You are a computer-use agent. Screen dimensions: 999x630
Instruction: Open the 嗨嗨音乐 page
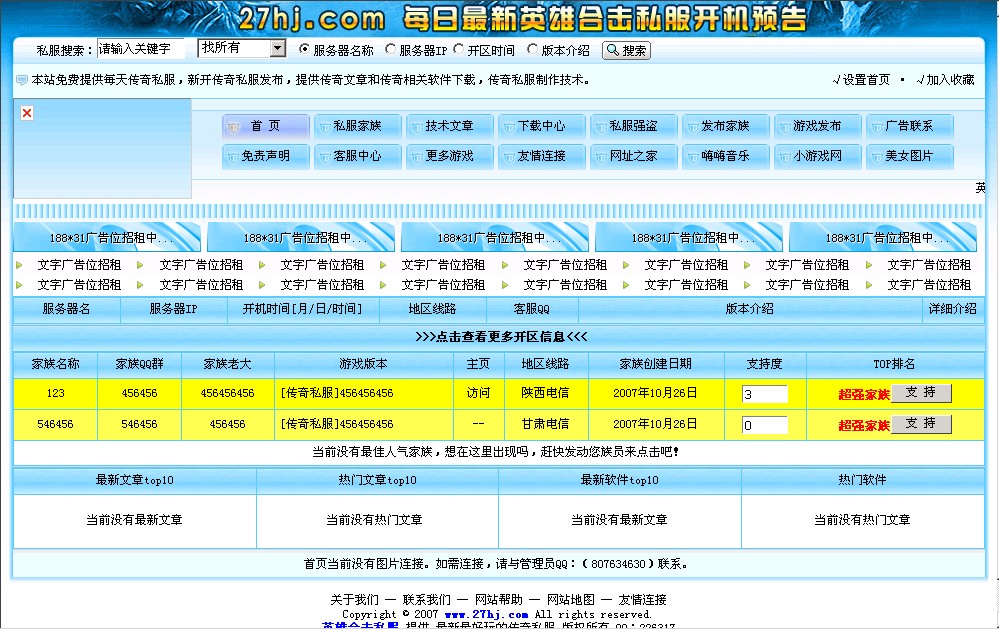click(x=725, y=156)
